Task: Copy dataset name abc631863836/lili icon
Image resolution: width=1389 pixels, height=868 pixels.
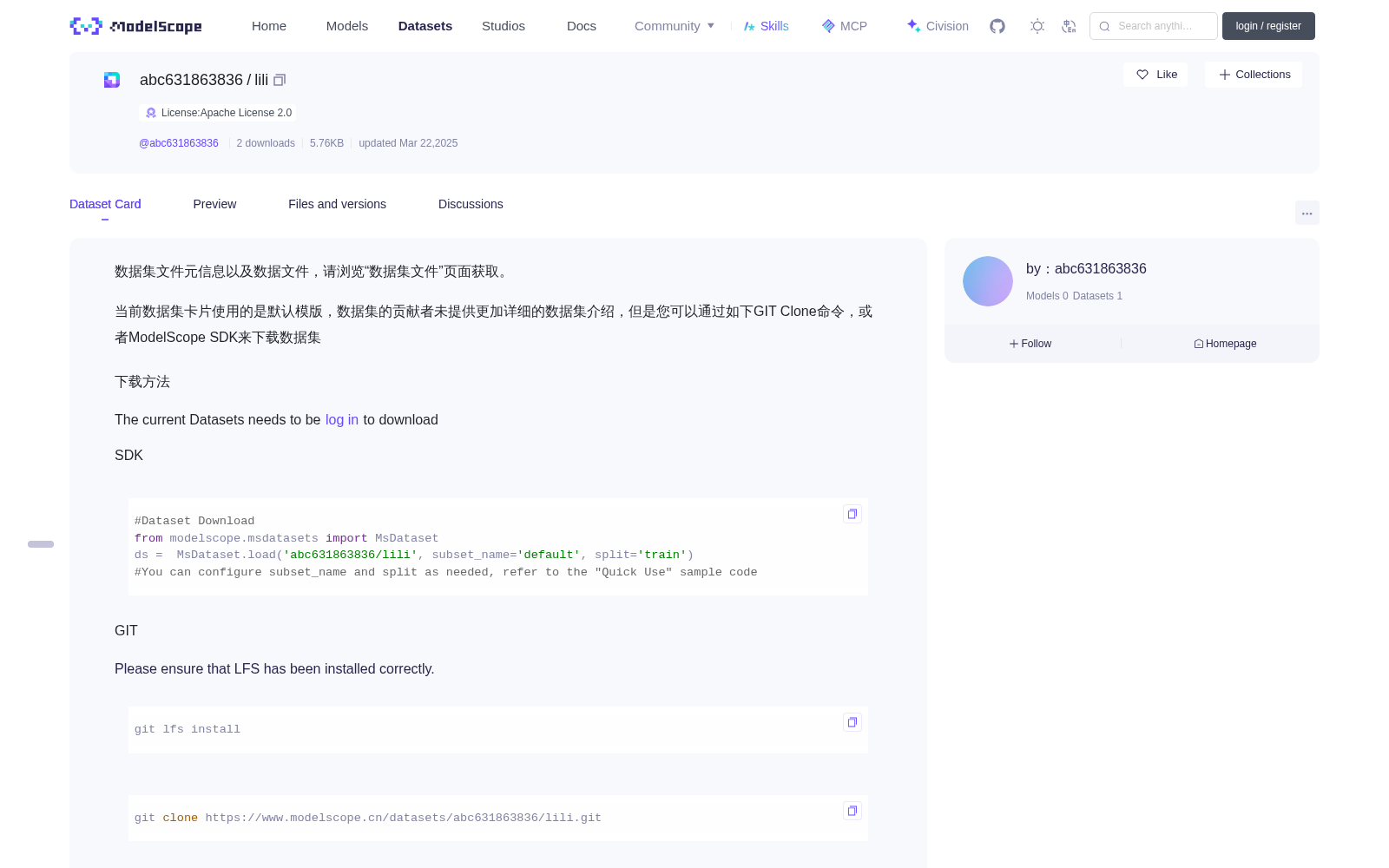Action: tap(280, 80)
